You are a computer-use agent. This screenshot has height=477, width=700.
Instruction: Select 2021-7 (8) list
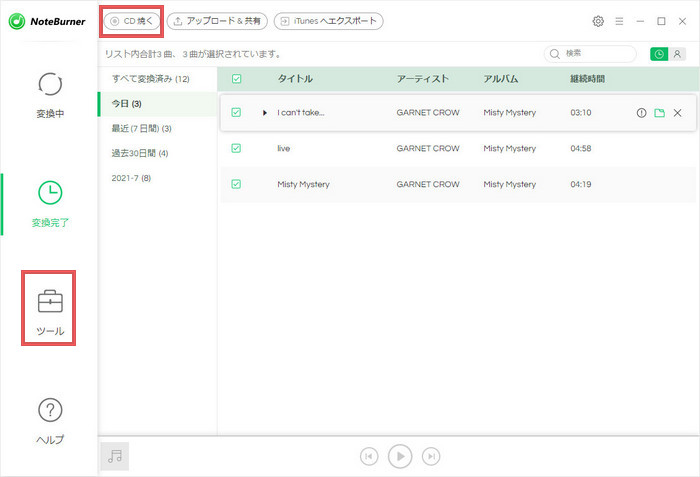coord(157,178)
